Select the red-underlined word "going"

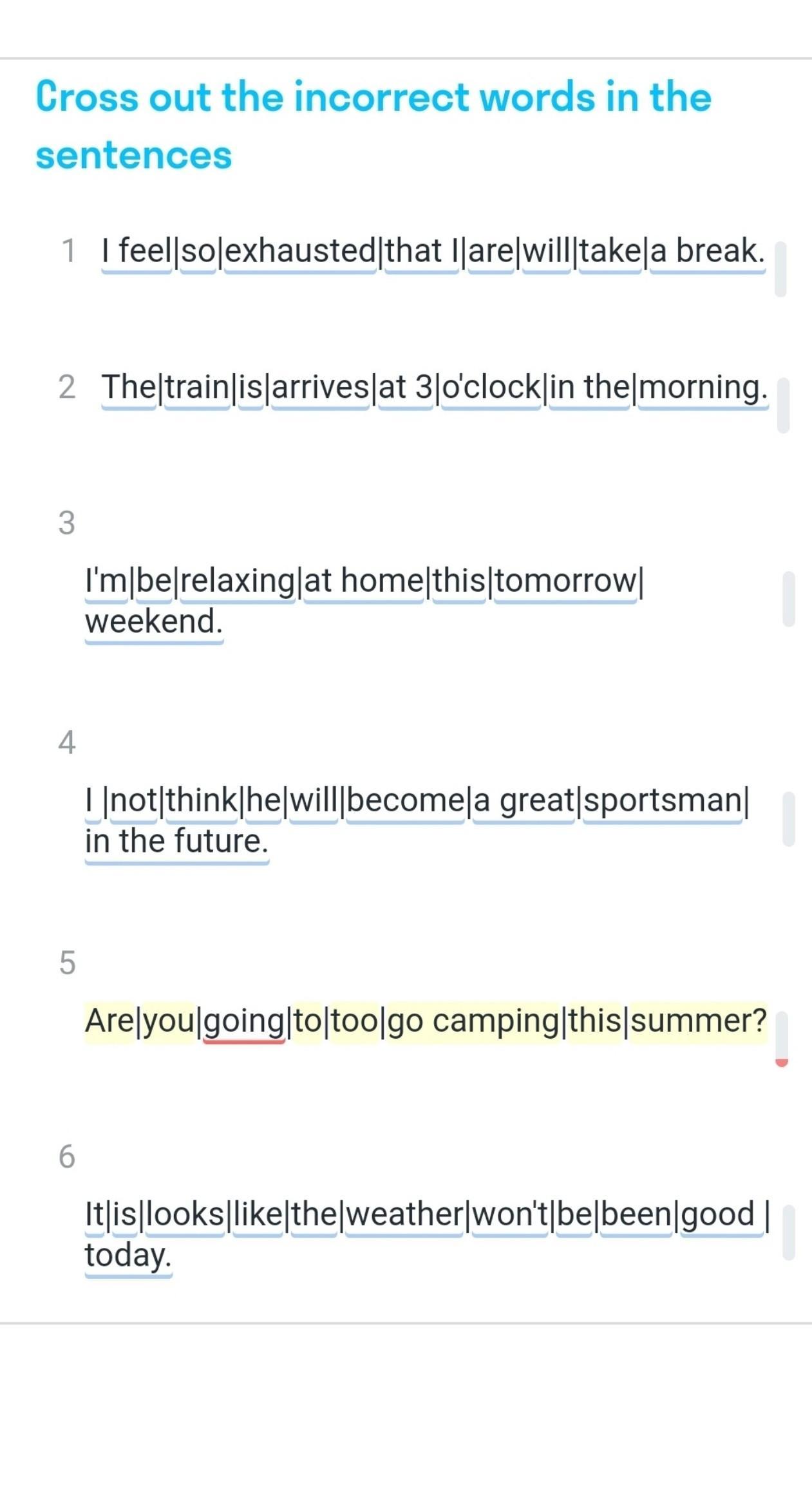244,1021
